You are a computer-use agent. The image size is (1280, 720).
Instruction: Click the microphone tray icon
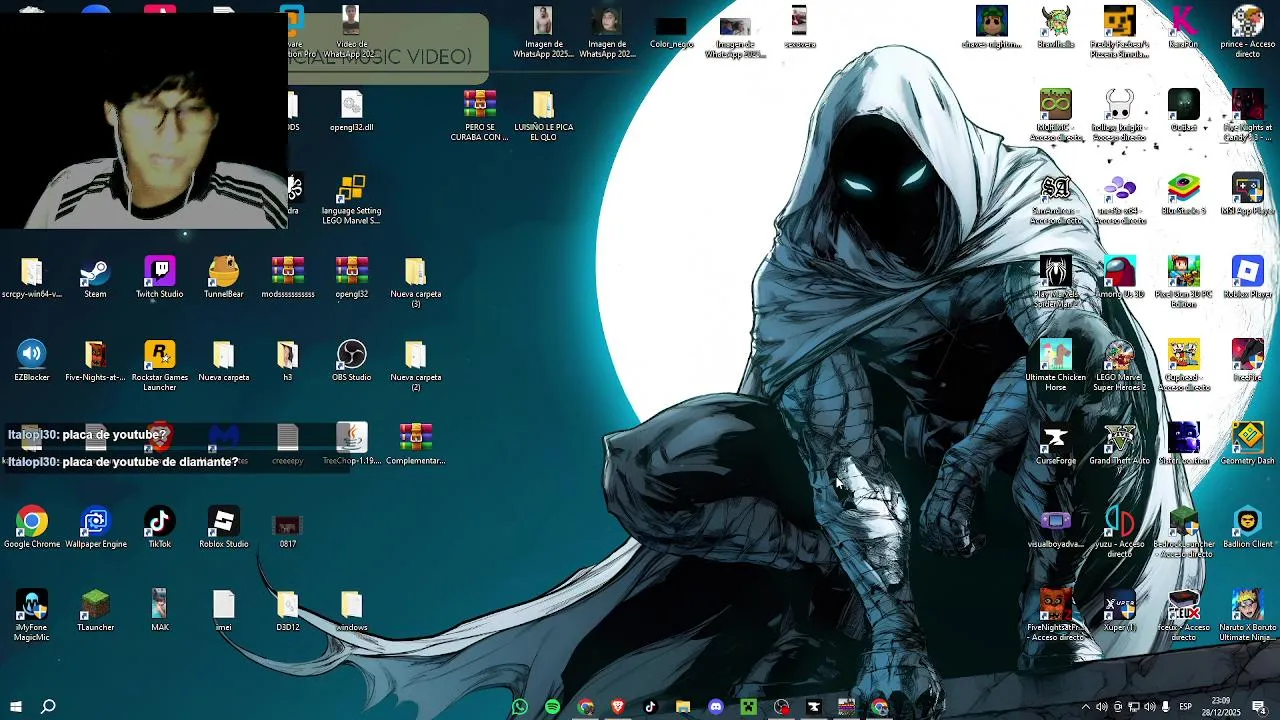click(1166, 707)
